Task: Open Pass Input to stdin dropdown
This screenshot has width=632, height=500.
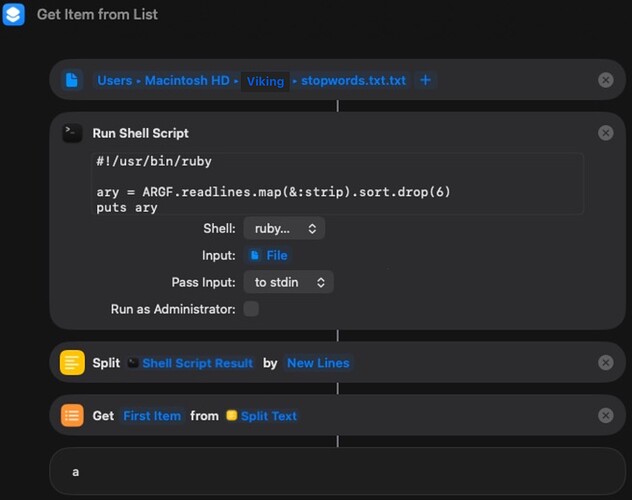Action: (x=288, y=282)
